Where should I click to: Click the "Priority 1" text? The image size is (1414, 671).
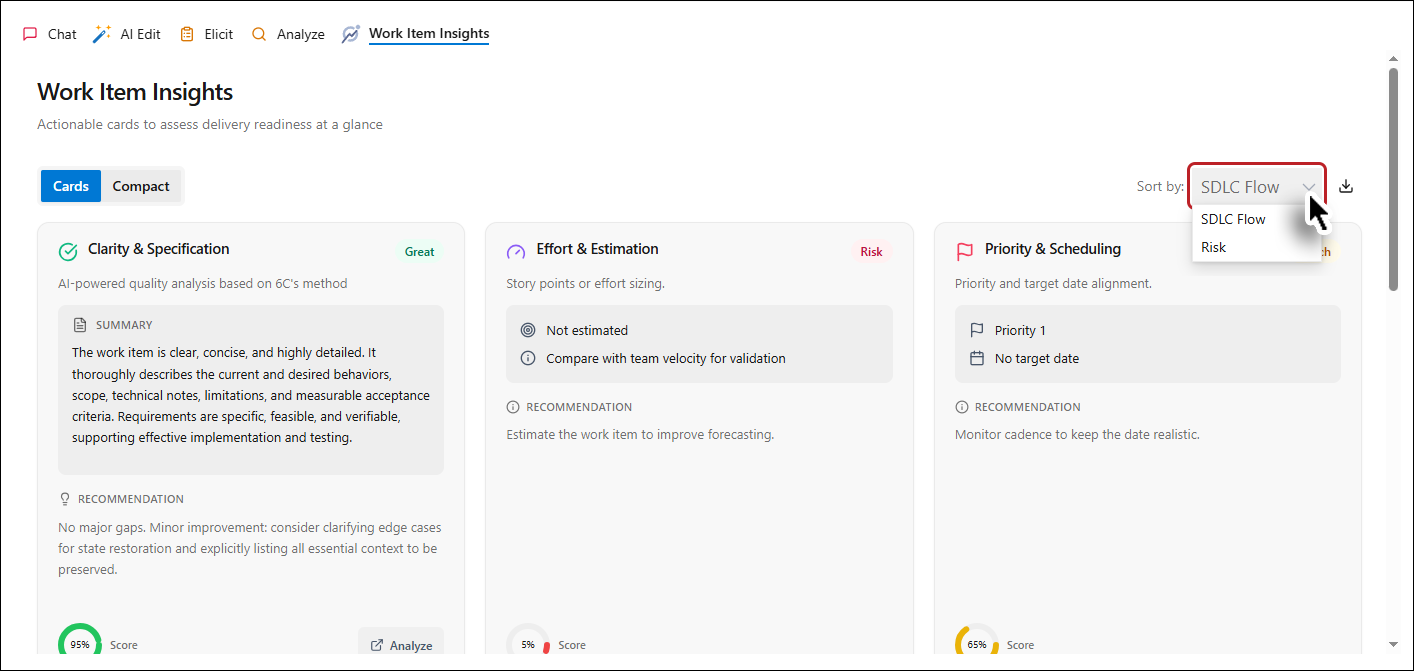(1020, 330)
